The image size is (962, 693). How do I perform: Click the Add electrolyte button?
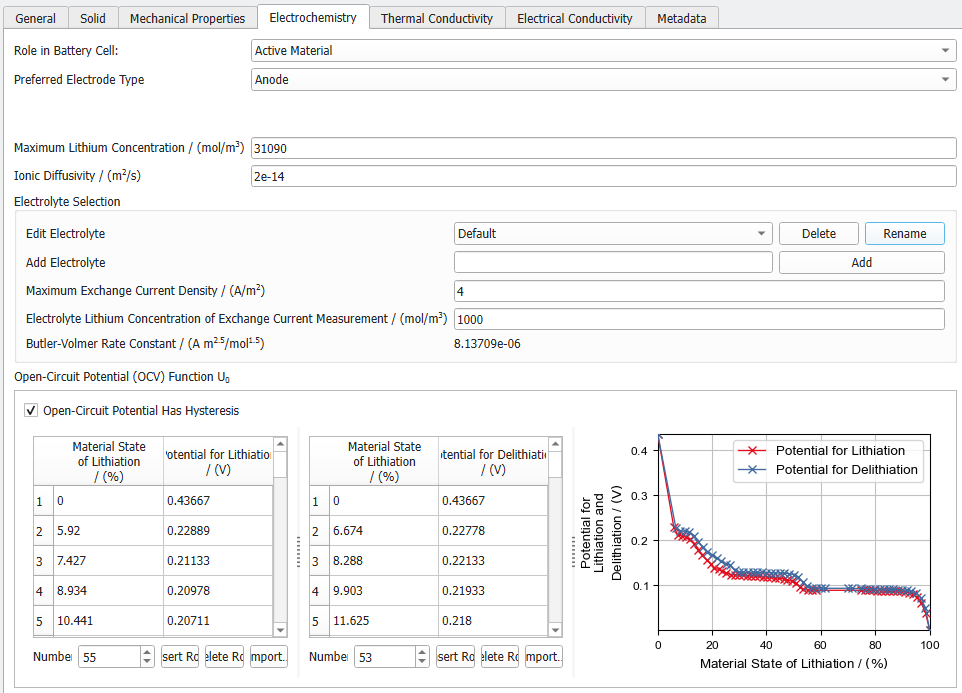[861, 262]
